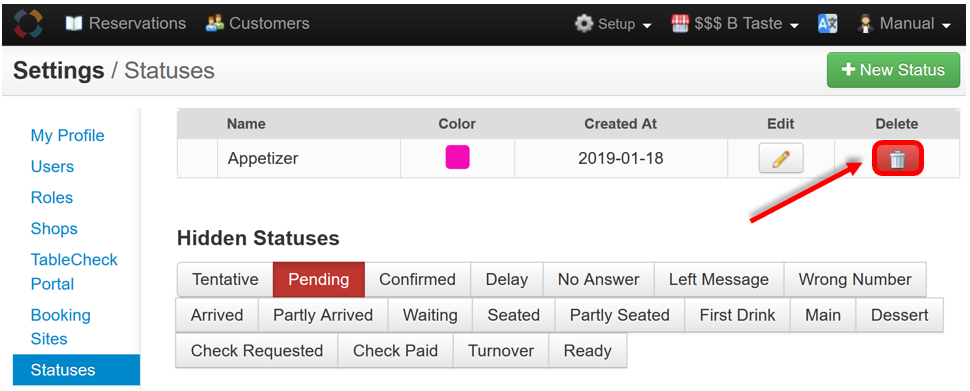The height and width of the screenshot is (391, 970).
Task: Click the app logo in top-left corner
Action: 28,24
